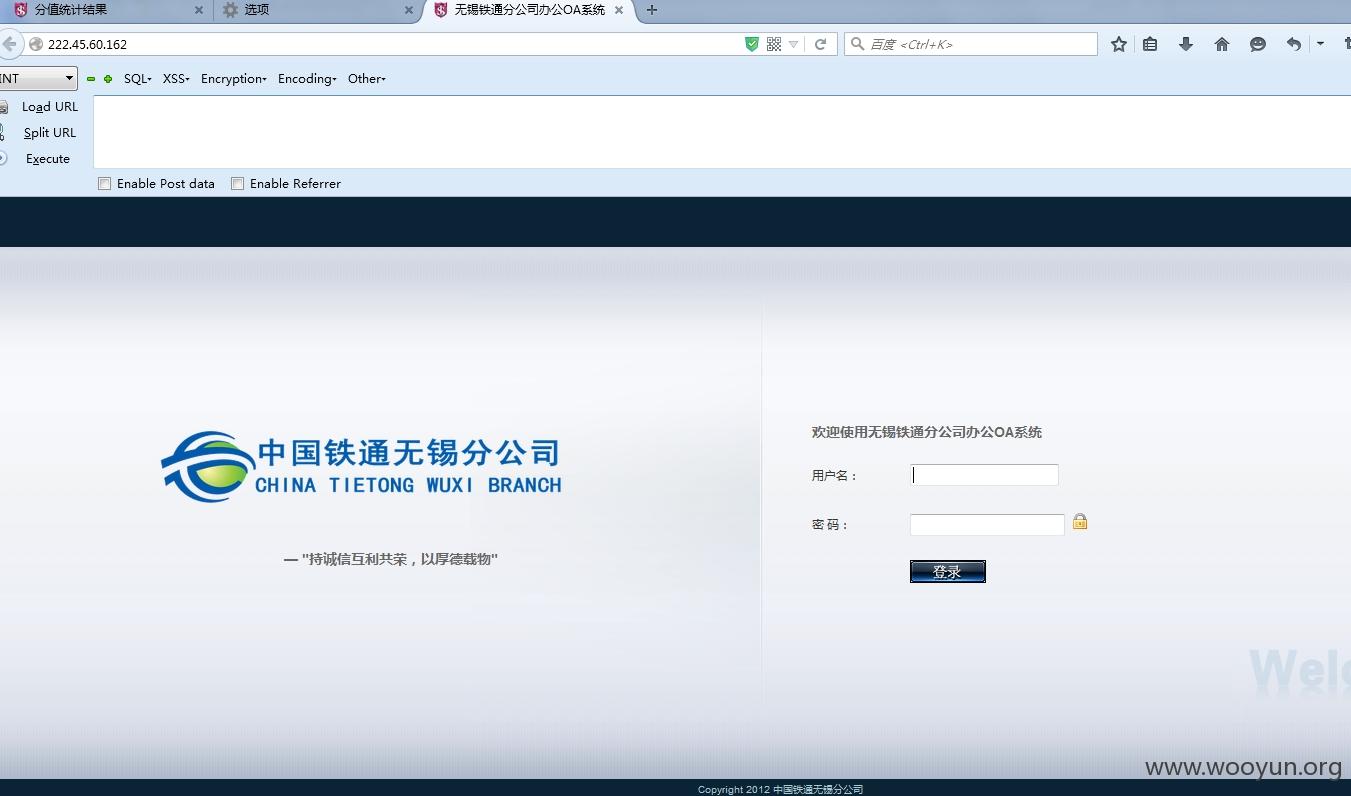Click the green shield security icon
Image resolution: width=1351 pixels, height=796 pixels.
752,44
